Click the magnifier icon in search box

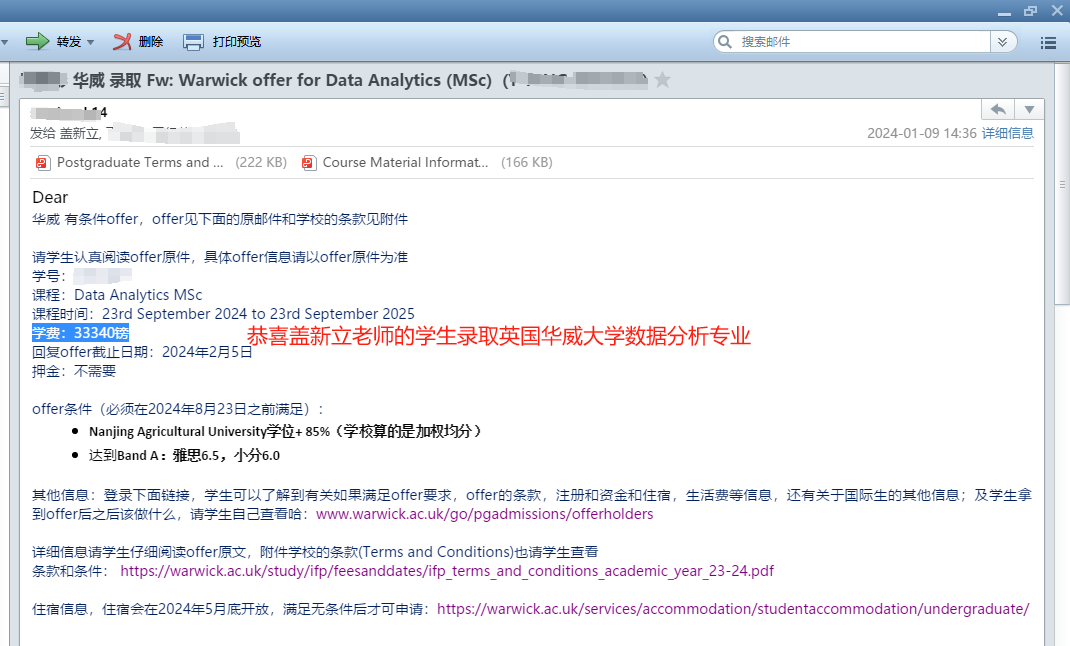click(726, 42)
